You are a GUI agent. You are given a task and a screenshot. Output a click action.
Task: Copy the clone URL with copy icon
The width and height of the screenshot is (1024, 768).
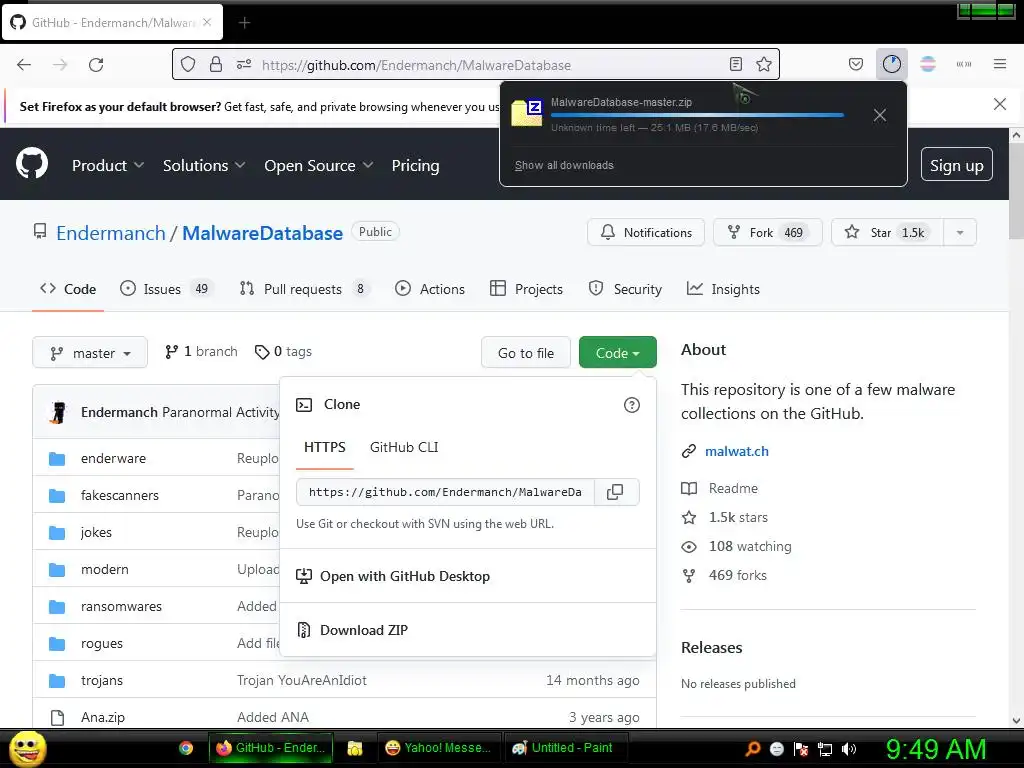click(x=615, y=492)
